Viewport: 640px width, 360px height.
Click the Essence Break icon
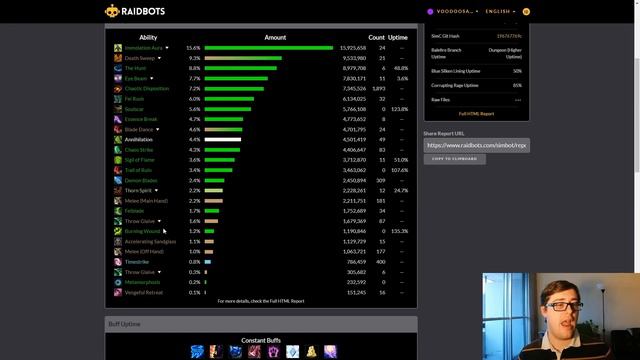[118, 119]
